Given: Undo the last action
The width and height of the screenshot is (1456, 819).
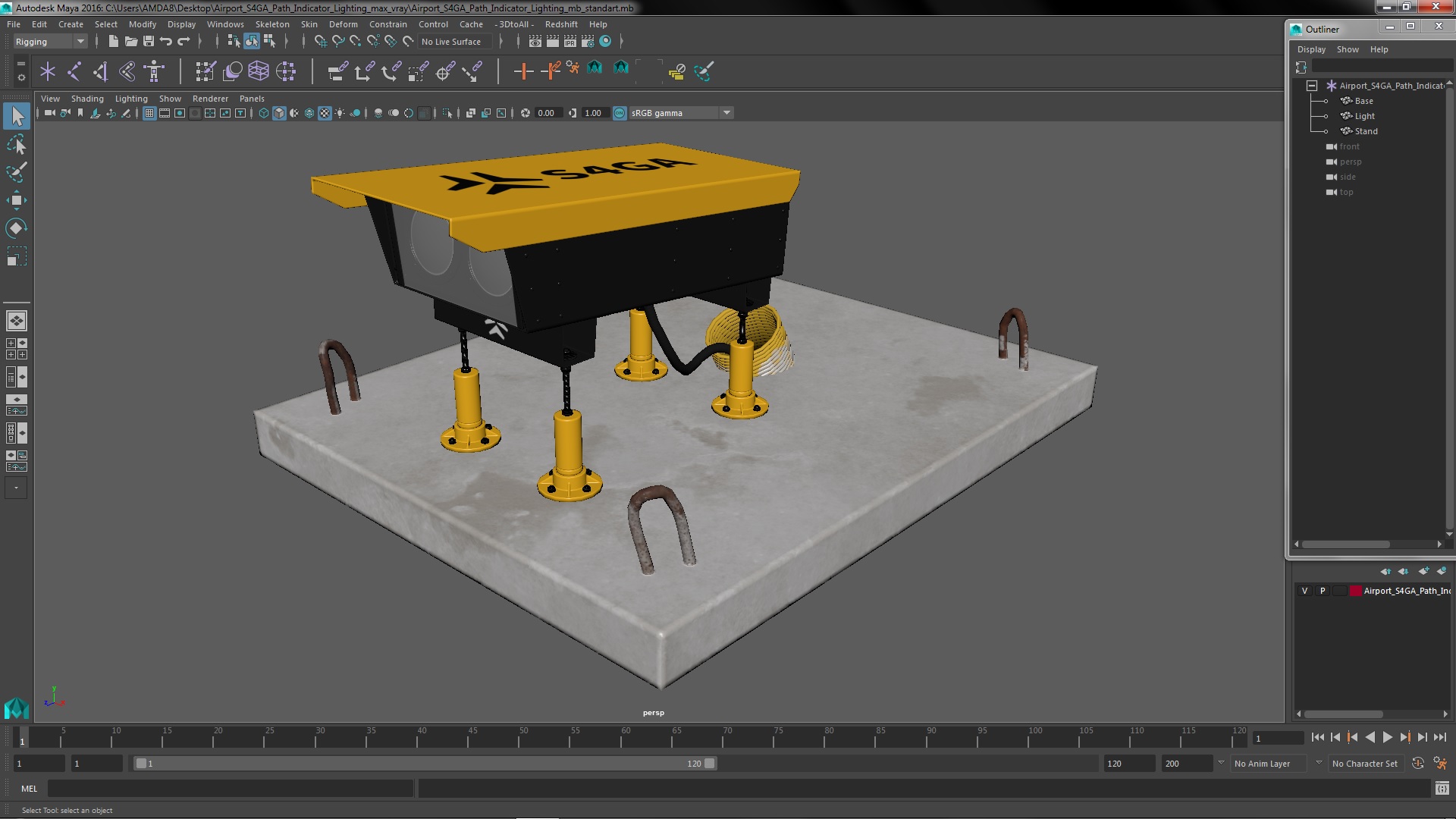Looking at the screenshot, I should [166, 42].
